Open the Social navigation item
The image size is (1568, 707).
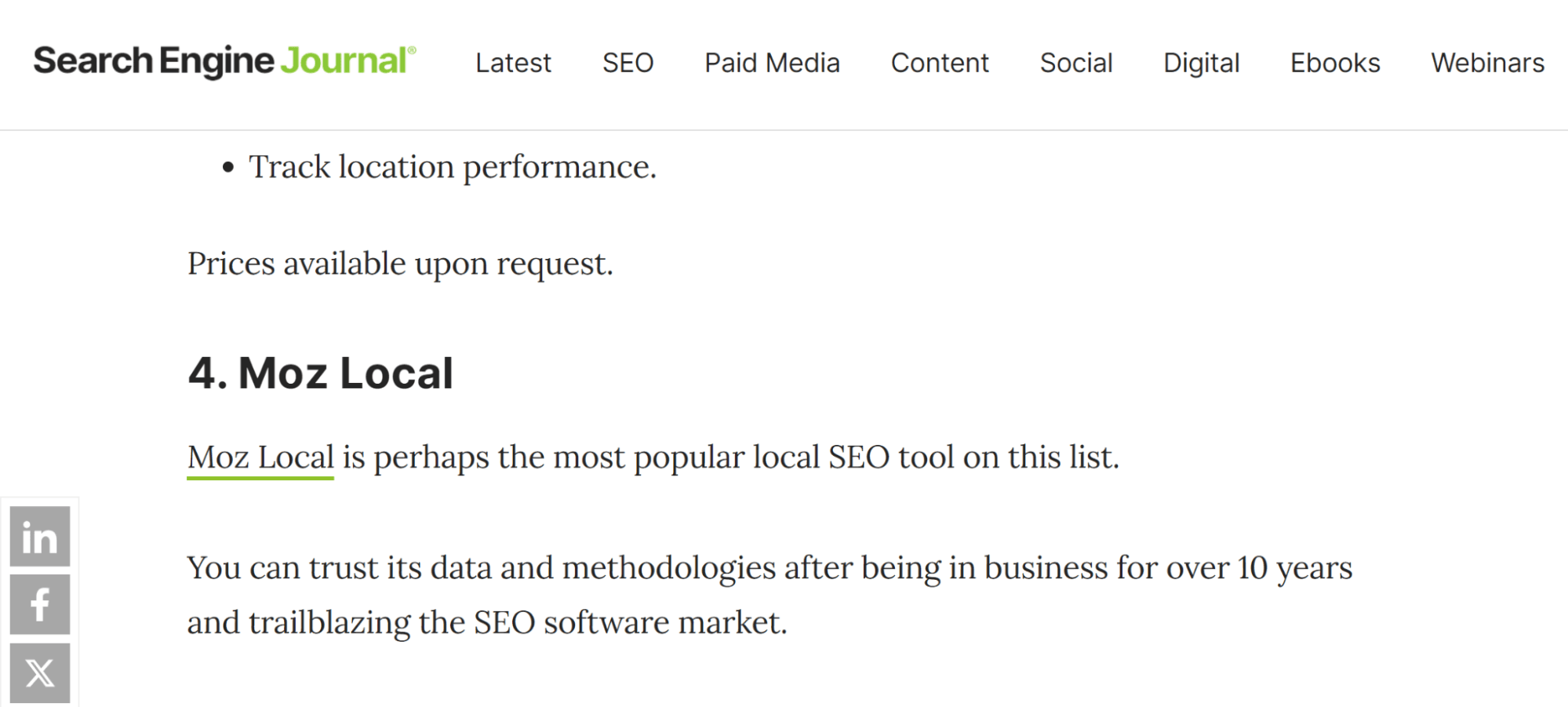coord(1076,63)
